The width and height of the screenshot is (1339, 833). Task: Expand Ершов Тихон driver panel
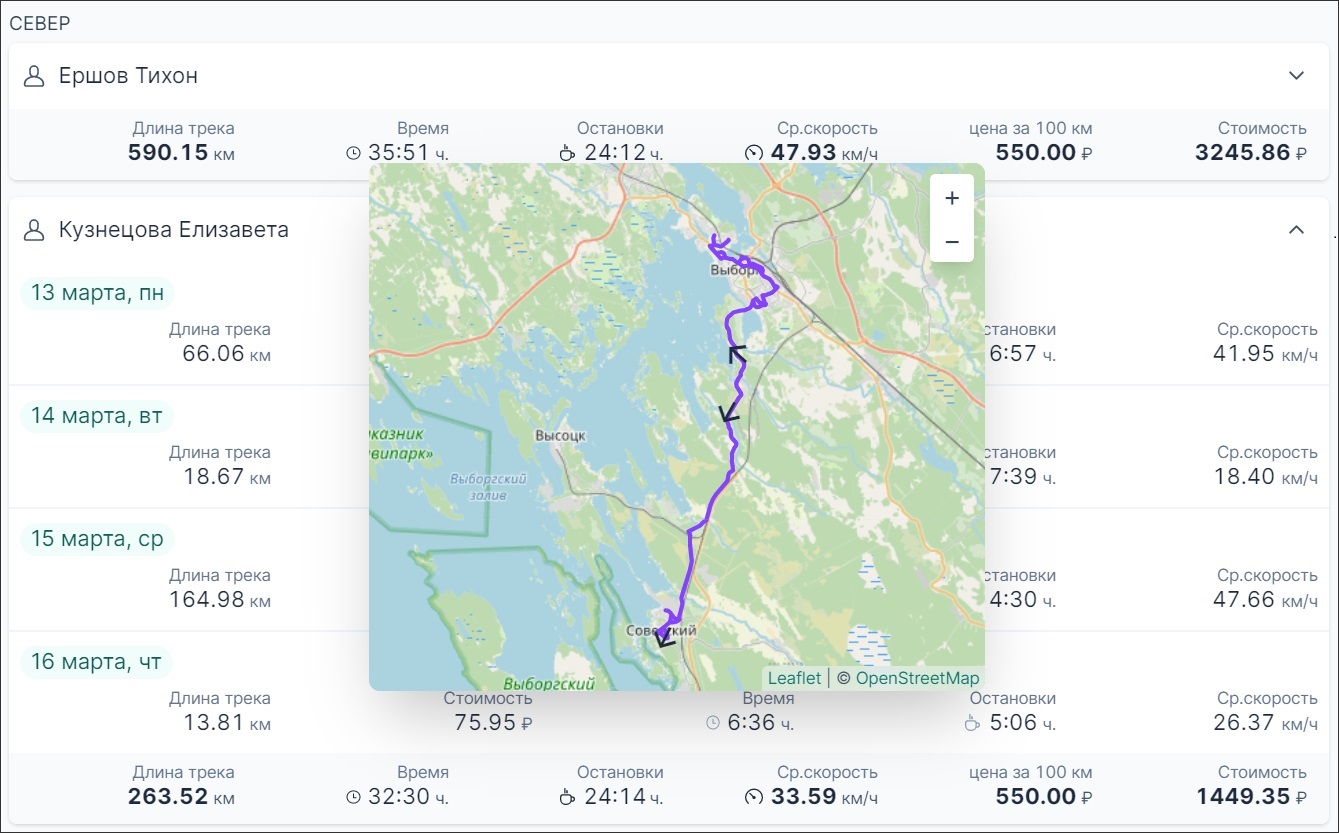click(1296, 76)
